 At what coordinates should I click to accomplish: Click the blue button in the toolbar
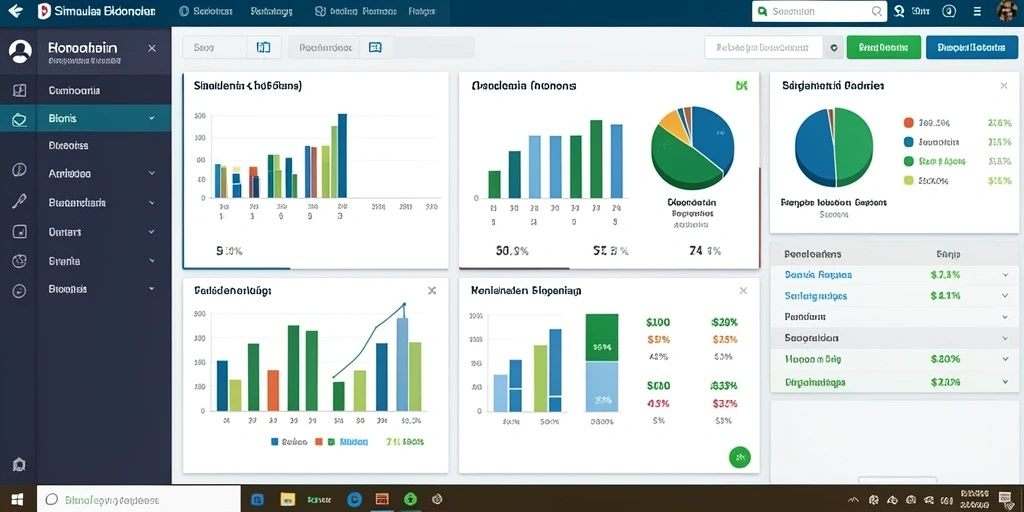pos(971,48)
